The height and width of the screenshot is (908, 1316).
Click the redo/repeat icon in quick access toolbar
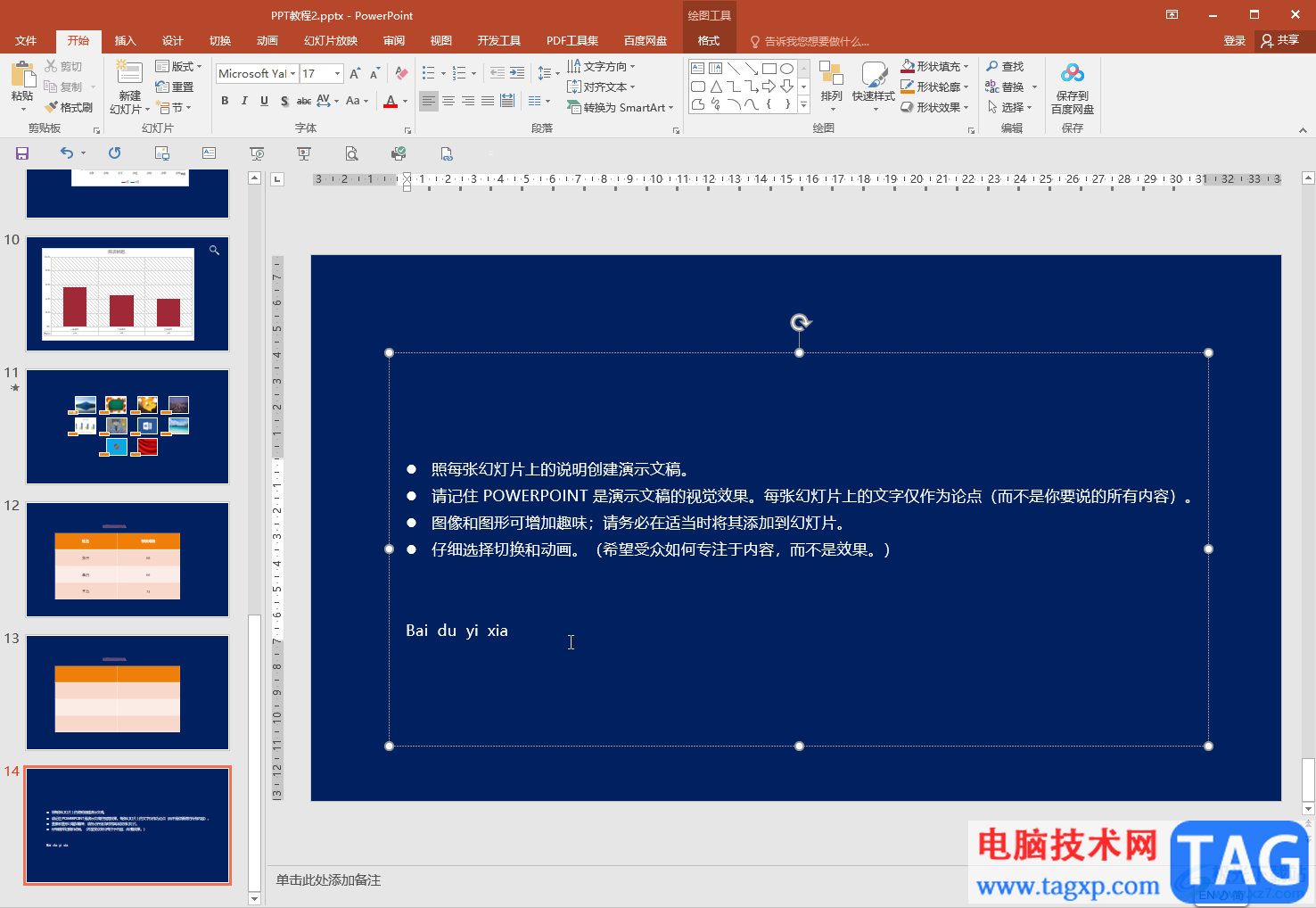pos(114,153)
